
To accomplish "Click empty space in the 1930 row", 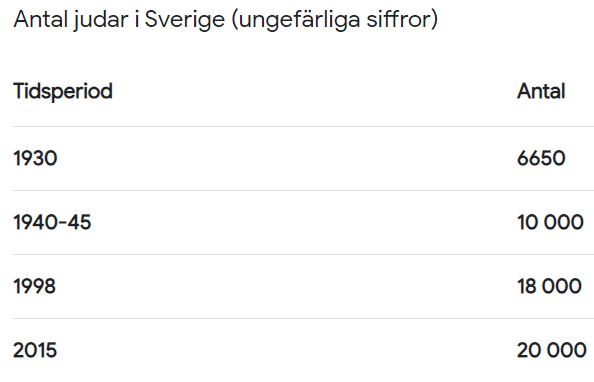I will pos(284,158).
